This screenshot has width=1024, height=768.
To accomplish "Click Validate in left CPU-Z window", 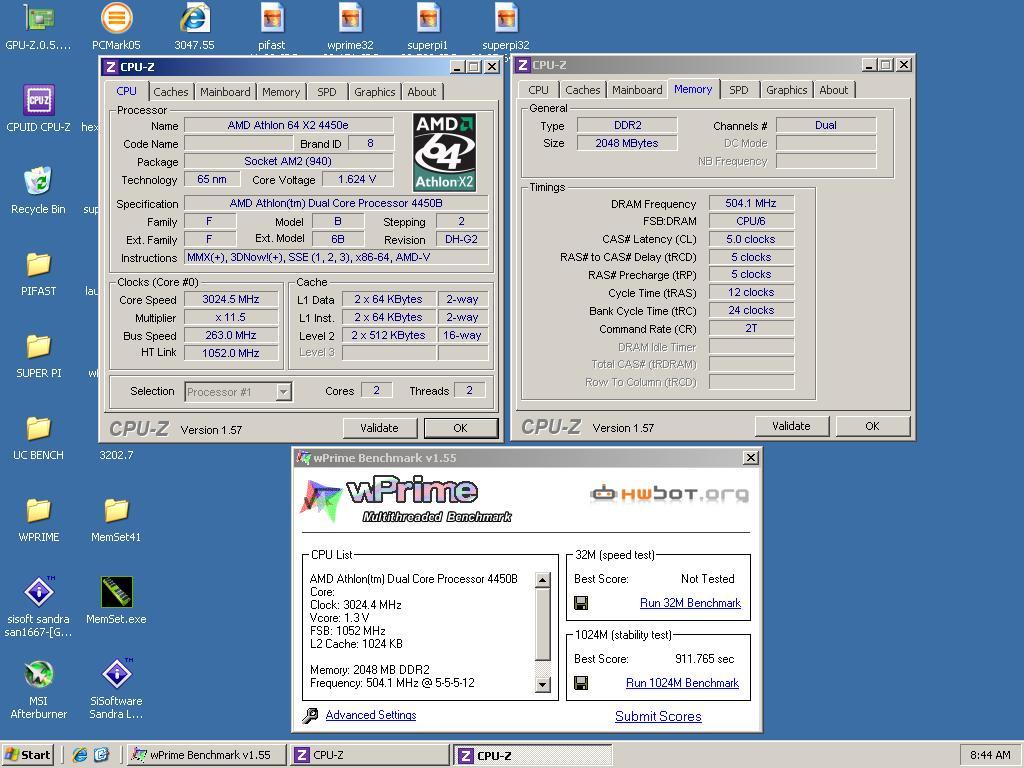I will tap(379, 428).
